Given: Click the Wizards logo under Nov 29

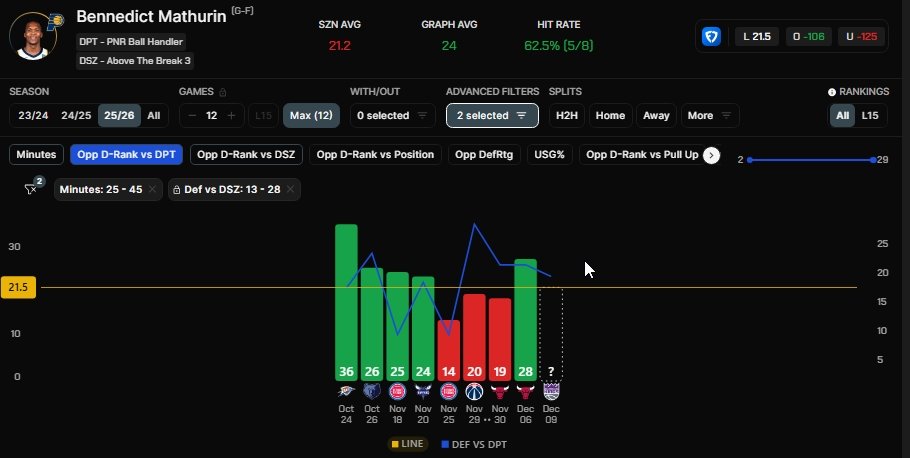Looking at the screenshot, I should tap(474, 391).
